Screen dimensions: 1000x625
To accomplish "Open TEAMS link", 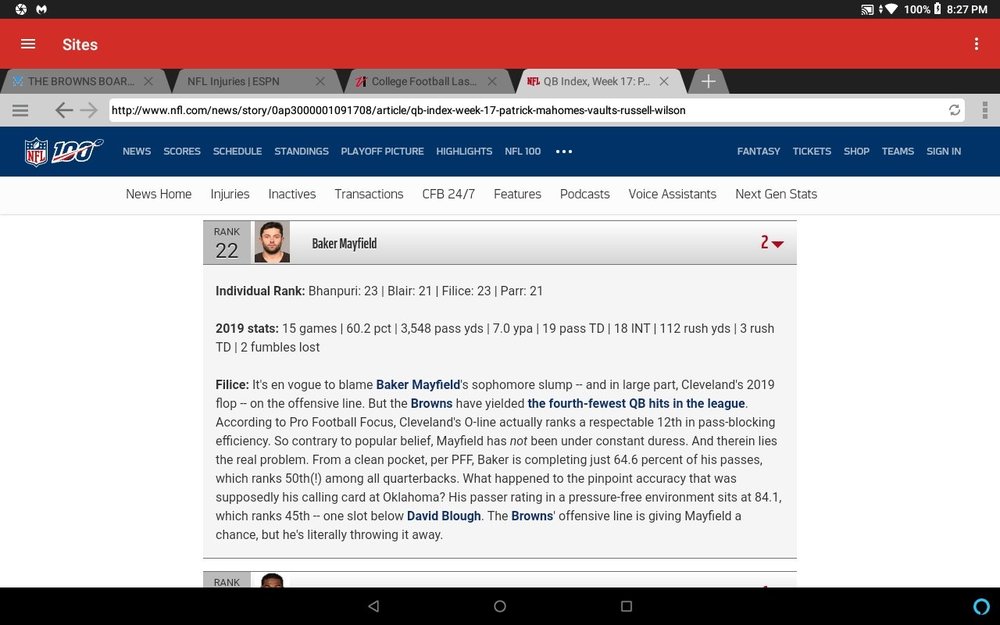I will (x=897, y=152).
